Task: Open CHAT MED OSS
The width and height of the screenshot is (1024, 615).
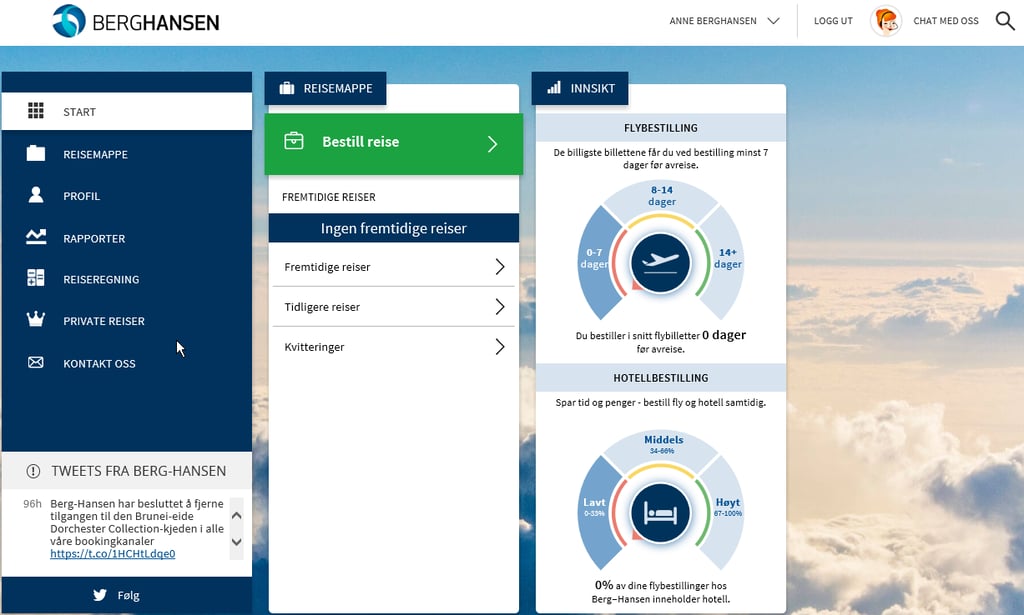Action: [946, 21]
